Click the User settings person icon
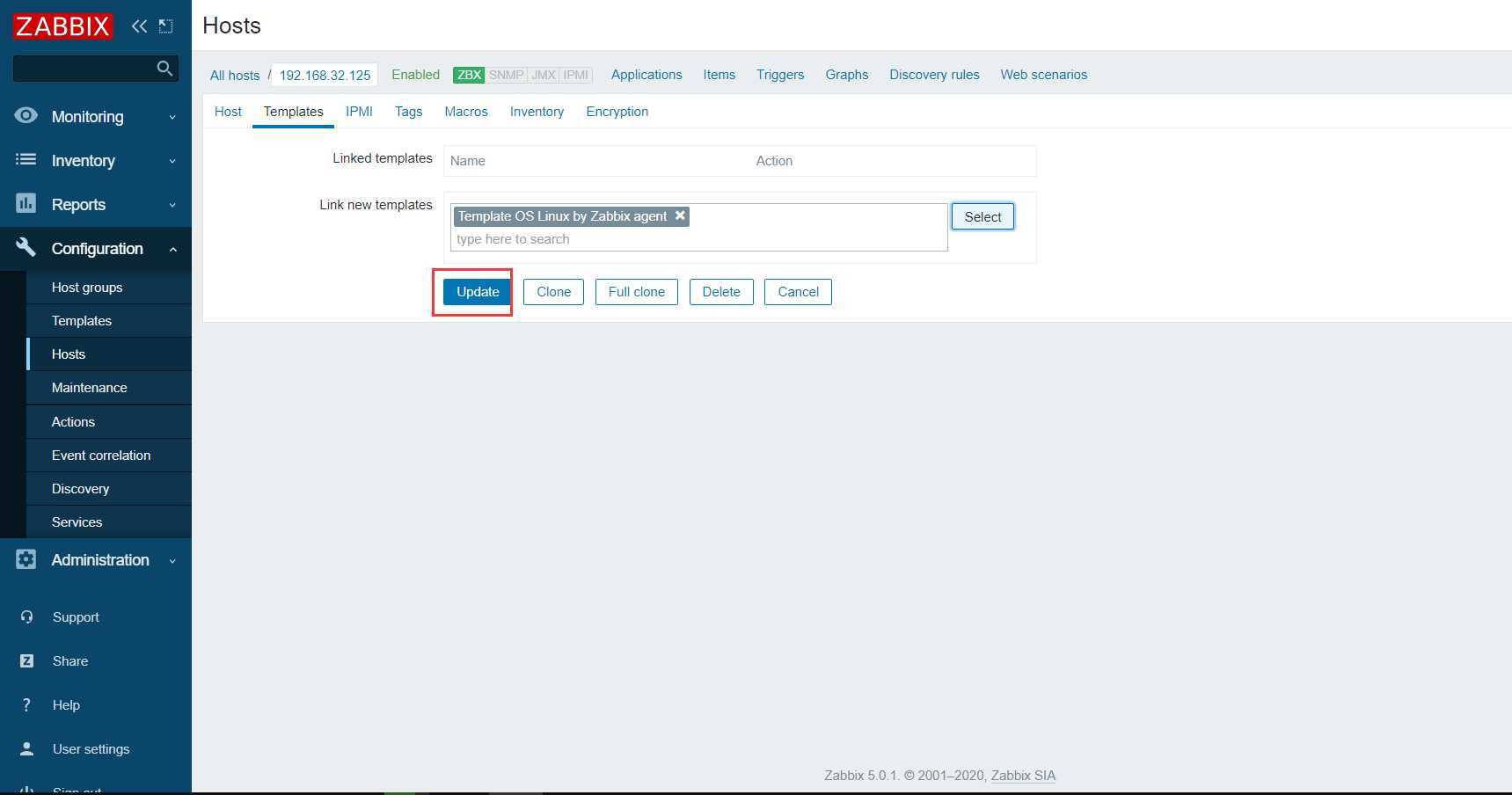Screen dimensions: 1512x795 click(x=26, y=748)
